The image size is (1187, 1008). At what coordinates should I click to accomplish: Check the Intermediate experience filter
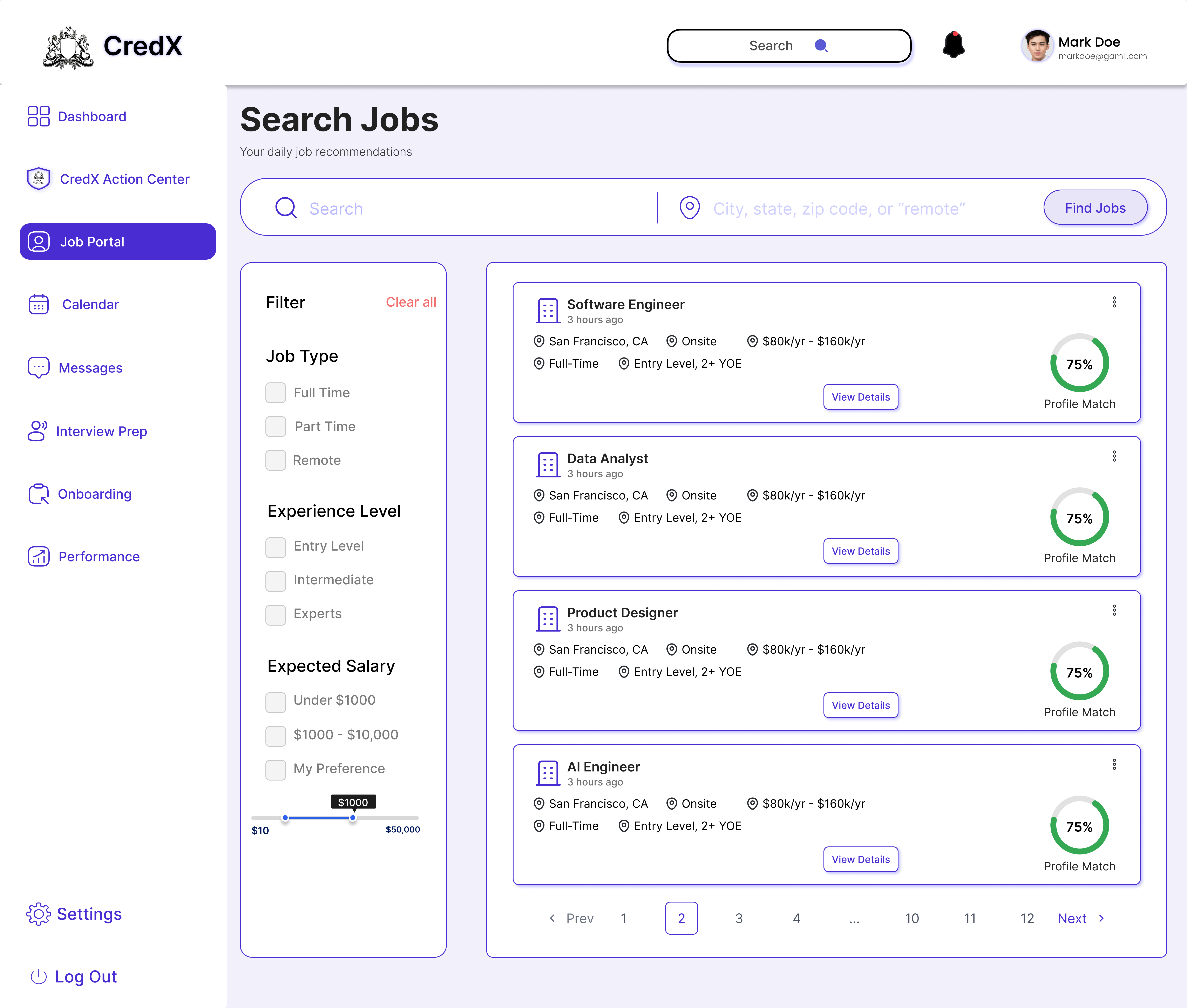pos(276,581)
